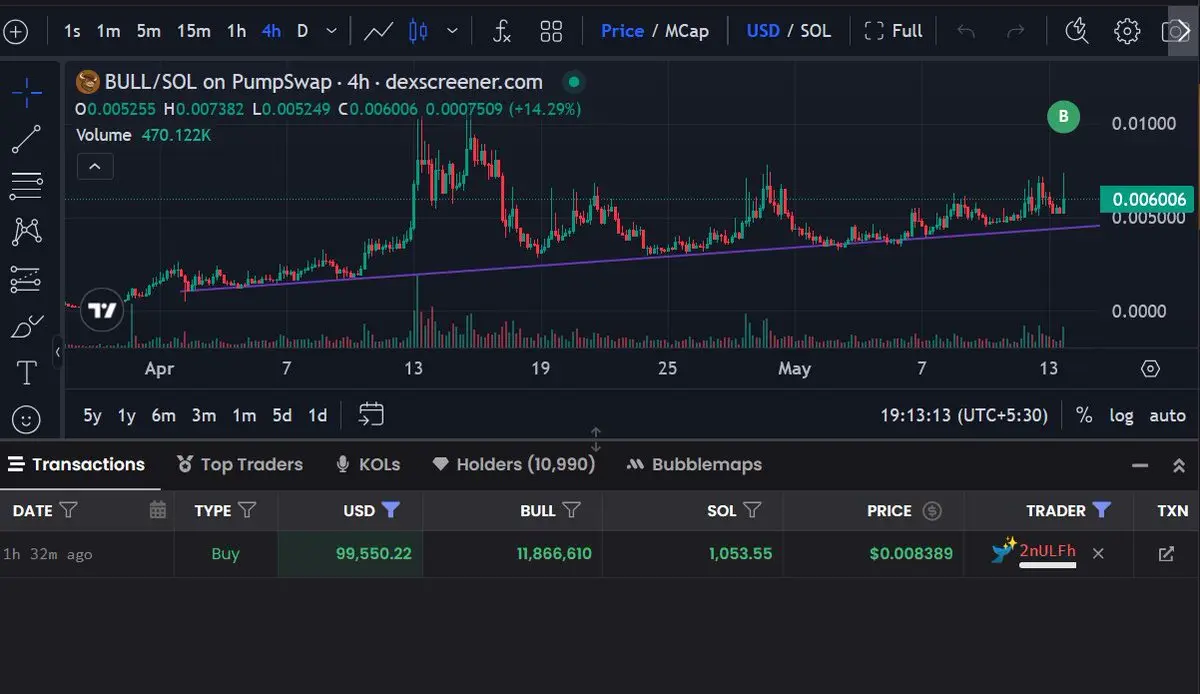Open chart settings gear
The image size is (1200, 694).
point(1127,31)
